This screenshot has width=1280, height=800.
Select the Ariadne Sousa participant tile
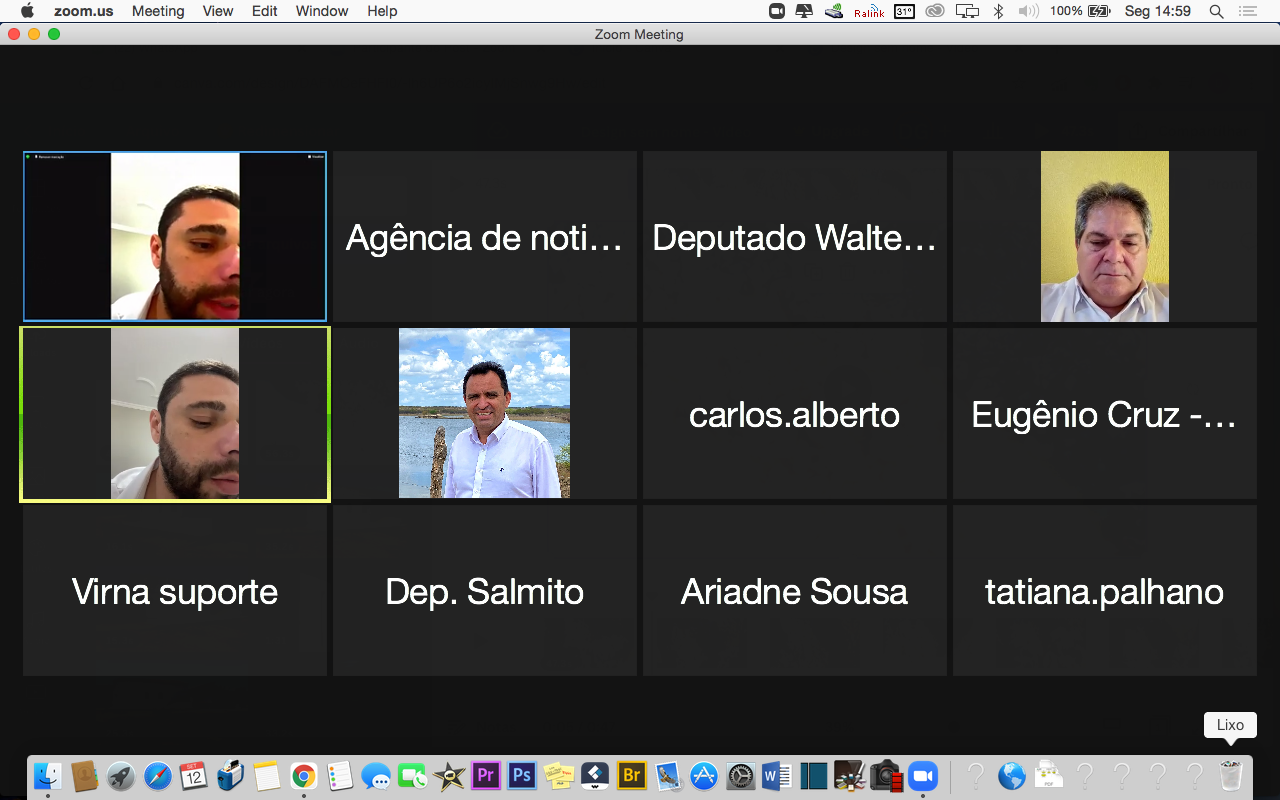(795, 591)
